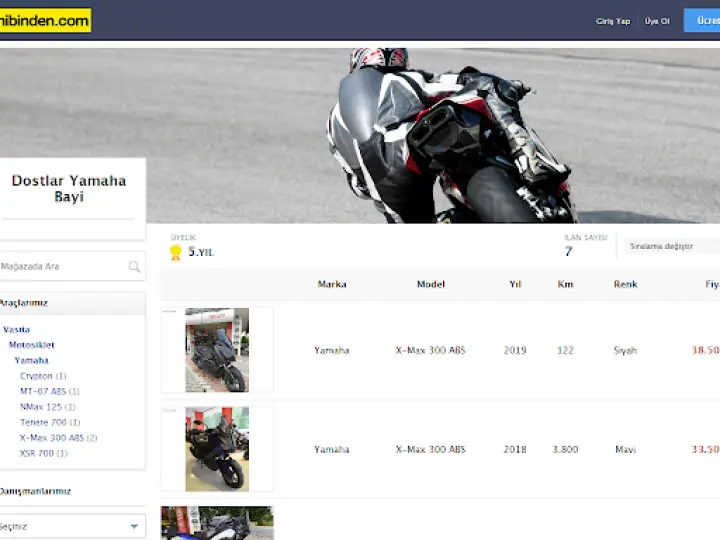
Task: Click the magnifier search icon in Mağazada Ara
Action: click(134, 266)
